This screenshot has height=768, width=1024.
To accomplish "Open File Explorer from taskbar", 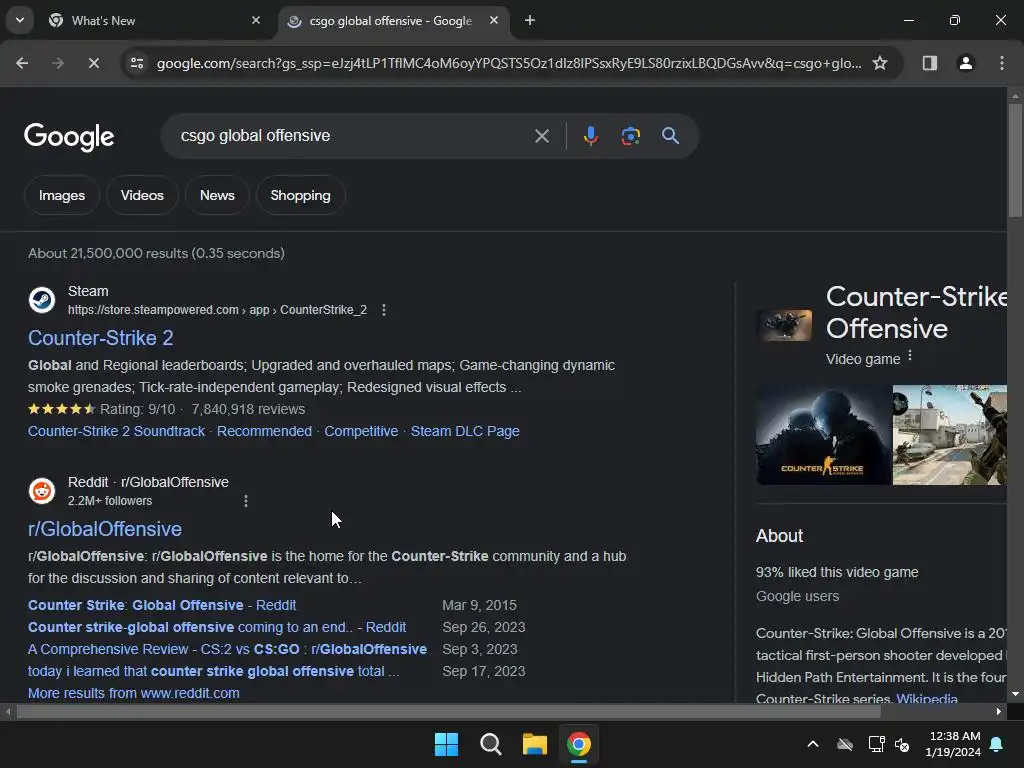I will pos(534,744).
